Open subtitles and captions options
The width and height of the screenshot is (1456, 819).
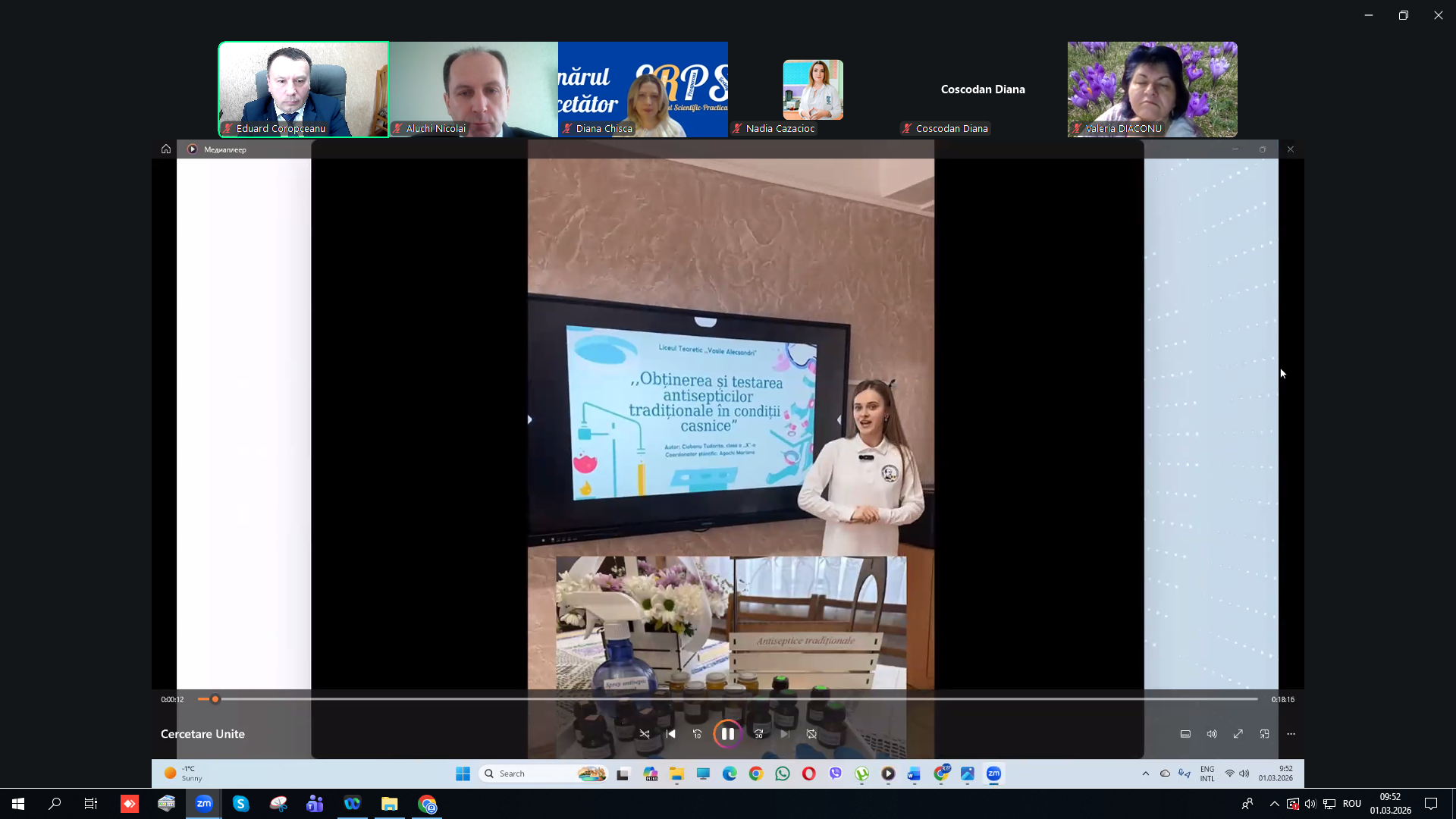tap(1185, 734)
